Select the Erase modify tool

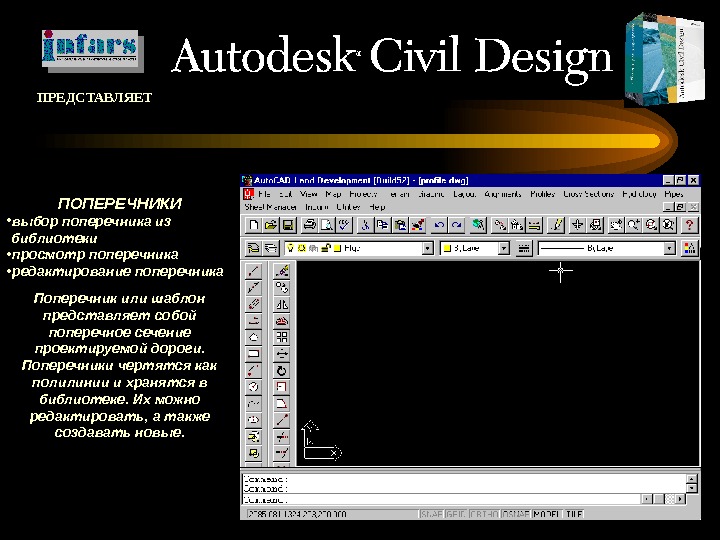pos(281,271)
